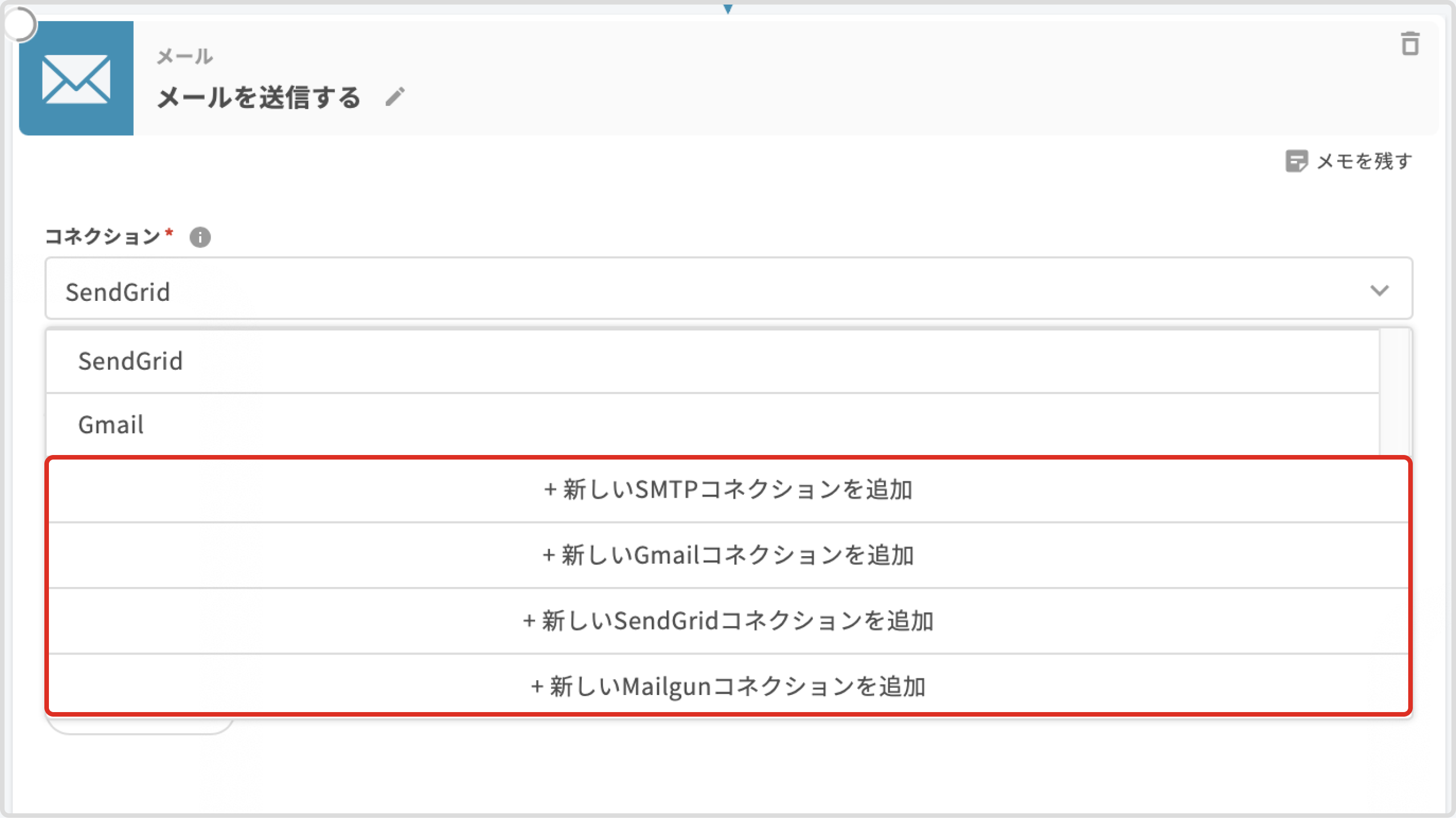Click the blue envelope mail step icon

76,78
